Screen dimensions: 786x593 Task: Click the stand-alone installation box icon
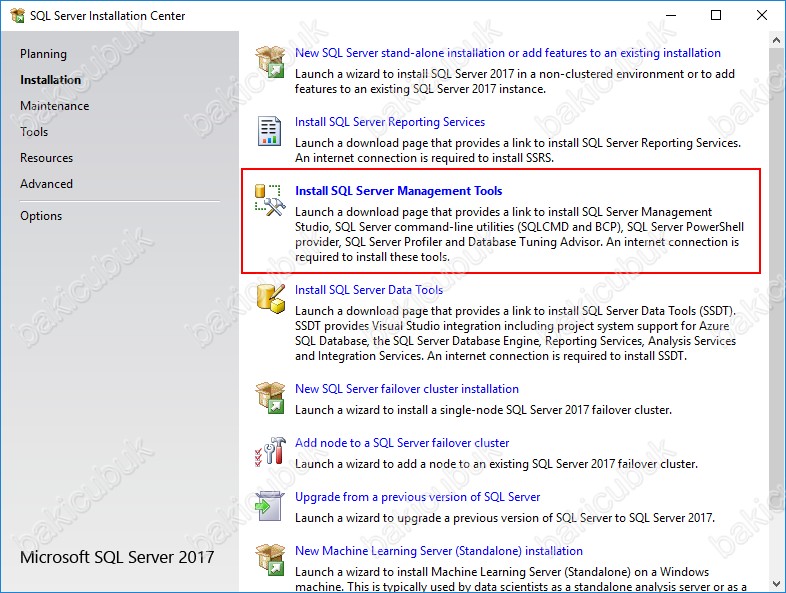tap(270, 61)
